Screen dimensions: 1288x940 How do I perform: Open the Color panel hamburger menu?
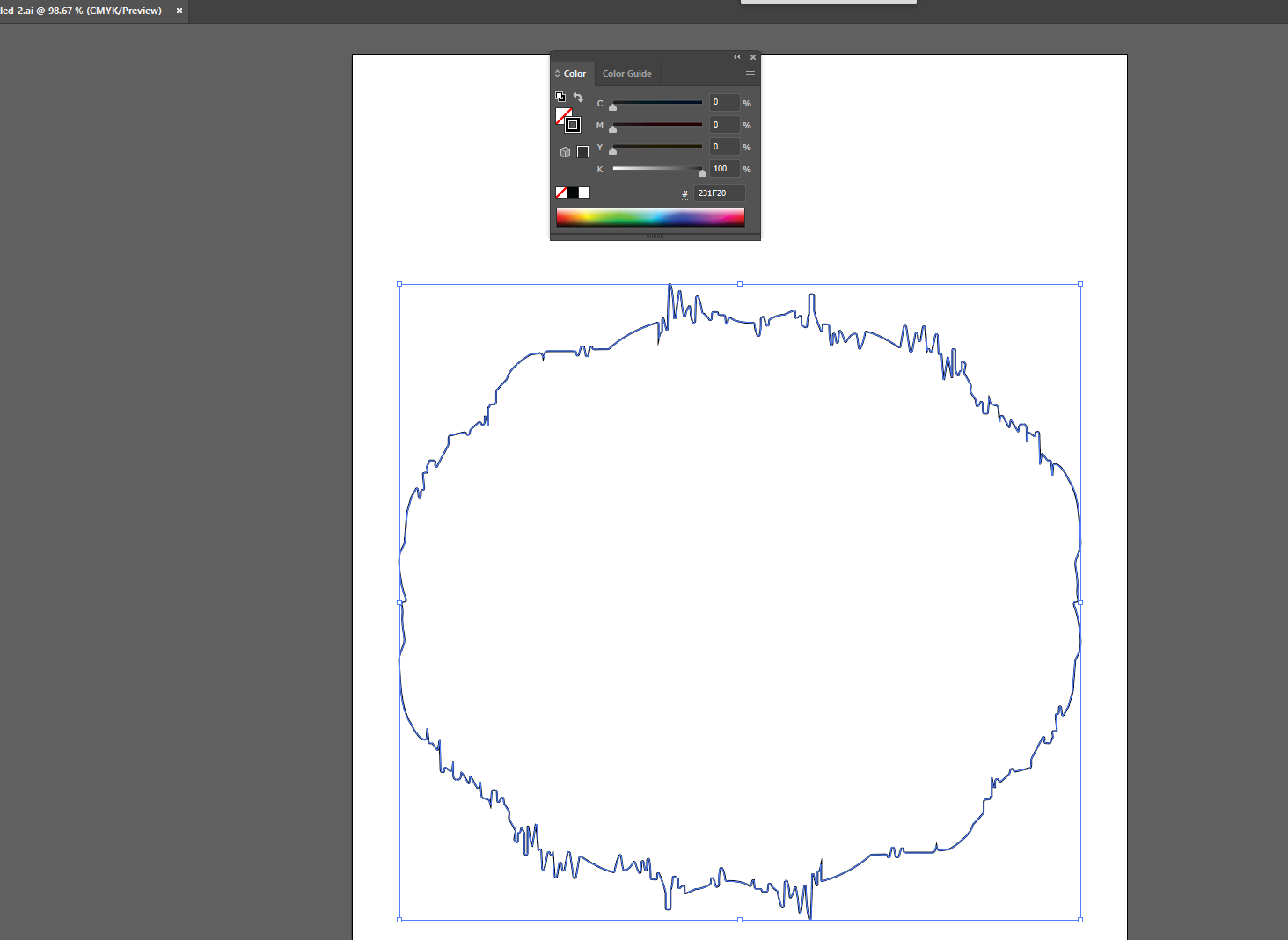750,74
